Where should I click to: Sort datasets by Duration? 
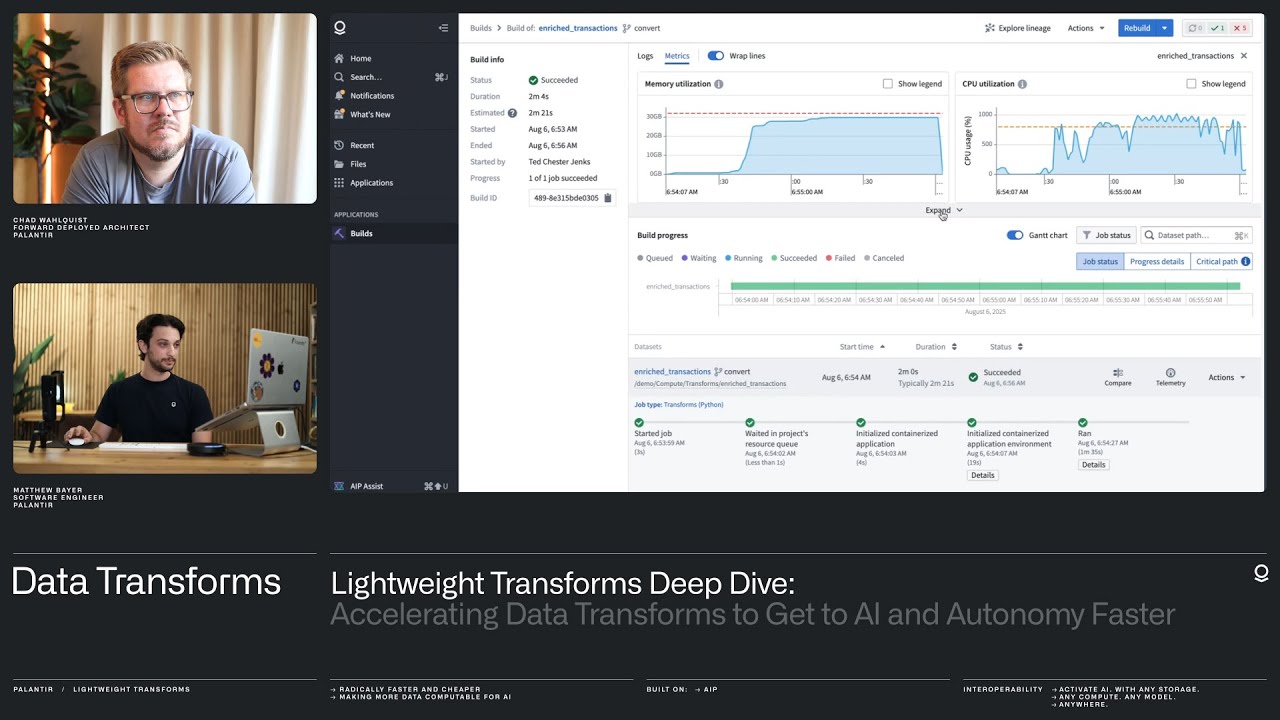(936, 347)
